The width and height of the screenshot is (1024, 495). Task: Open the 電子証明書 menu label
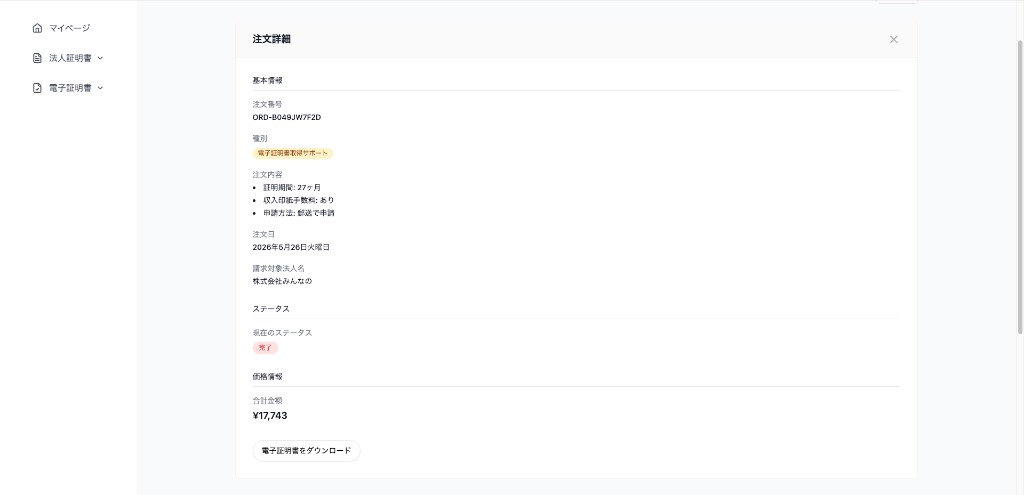tap(70, 88)
